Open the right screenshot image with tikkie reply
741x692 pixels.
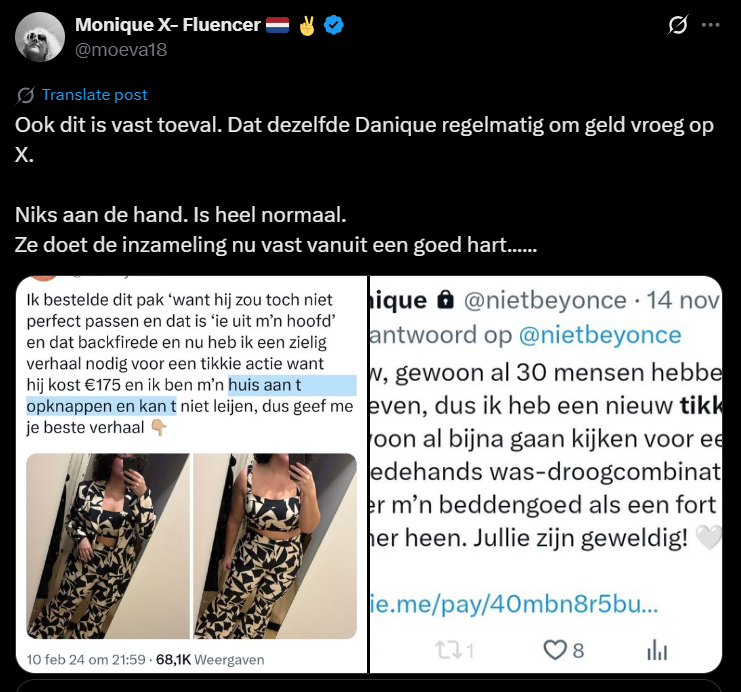point(546,474)
